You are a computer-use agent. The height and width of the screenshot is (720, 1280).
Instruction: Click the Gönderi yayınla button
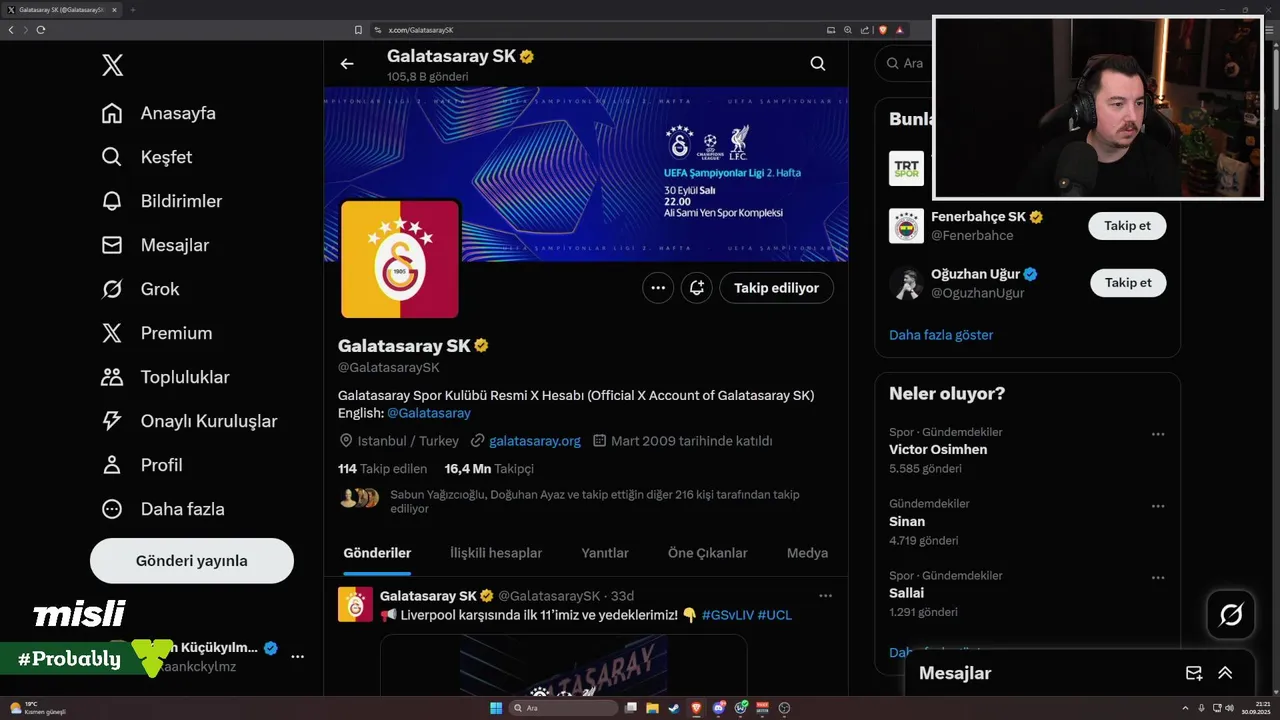(192, 561)
